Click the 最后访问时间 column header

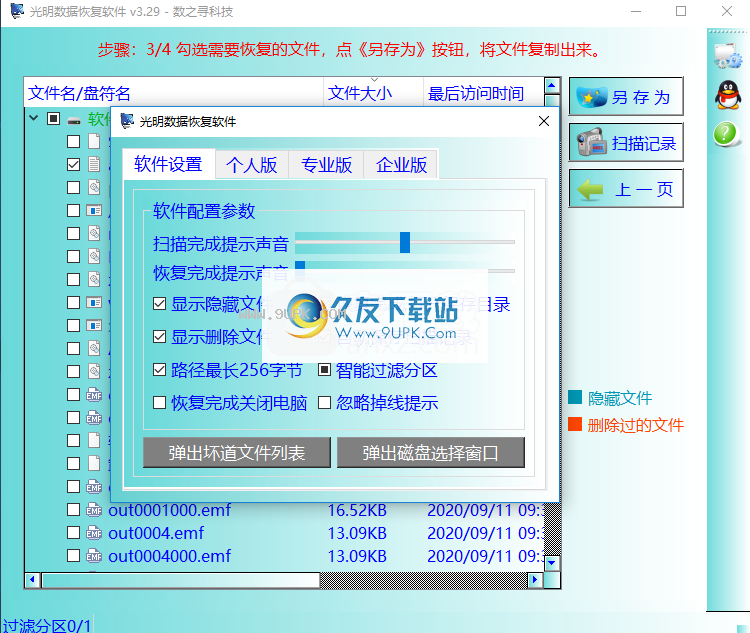coord(484,92)
